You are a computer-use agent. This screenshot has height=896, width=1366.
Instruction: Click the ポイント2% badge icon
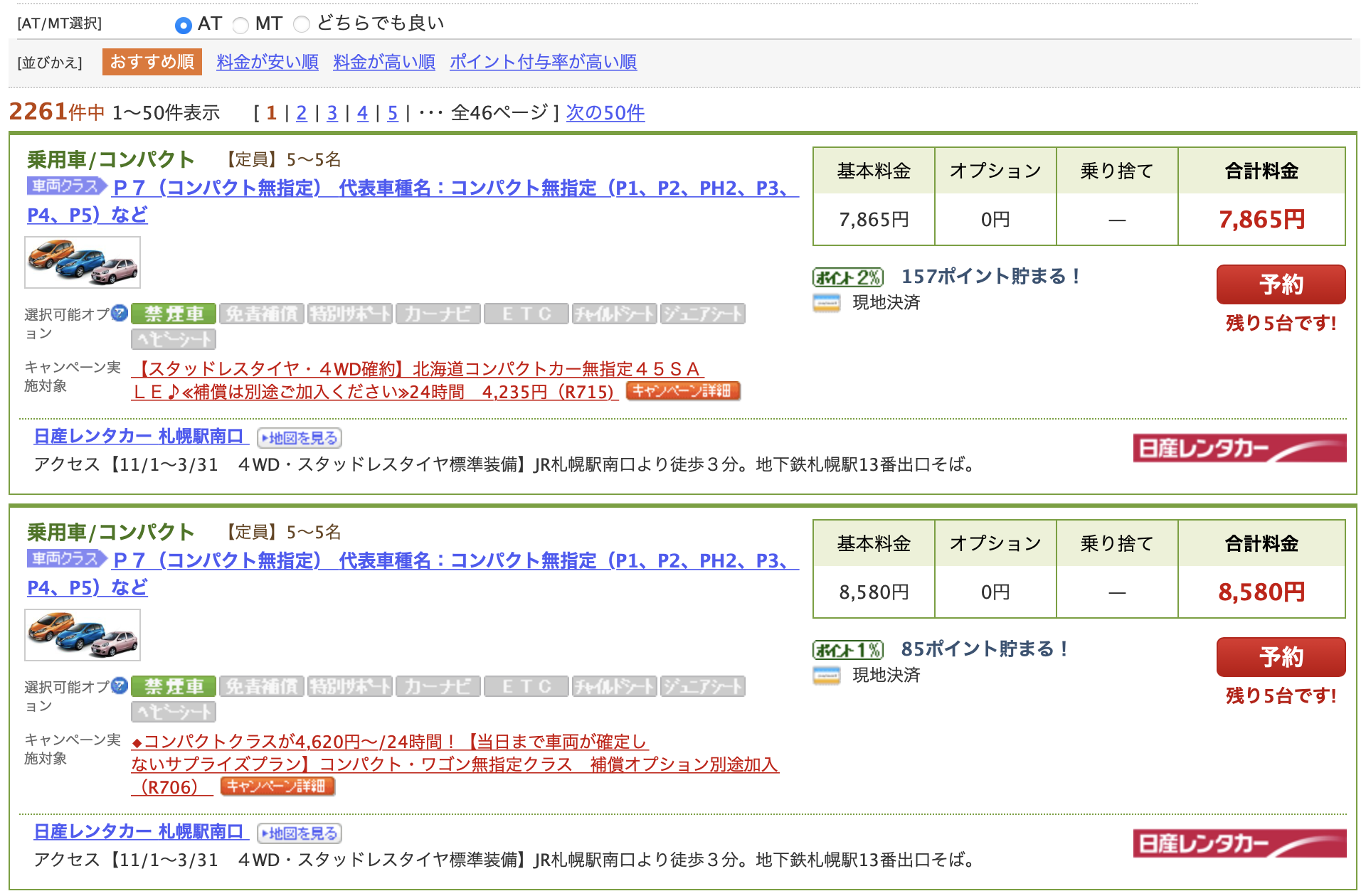pos(848,277)
